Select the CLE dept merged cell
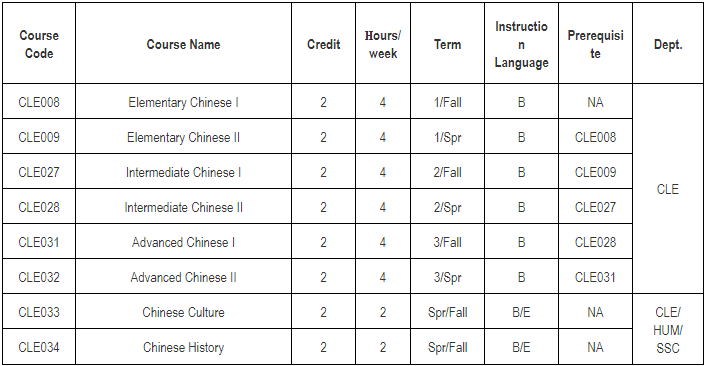This screenshot has width=705, height=366. pos(668,189)
